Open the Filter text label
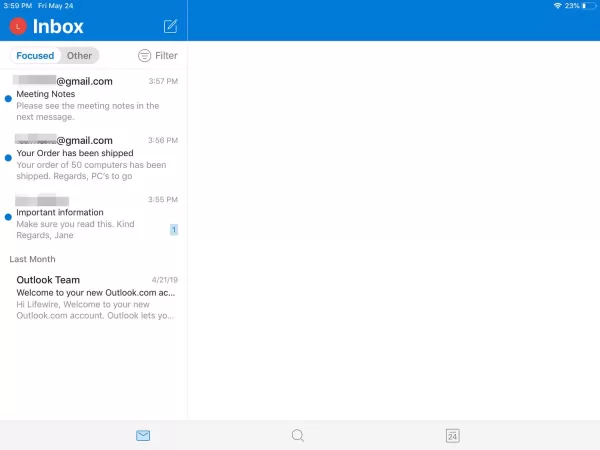 point(166,56)
